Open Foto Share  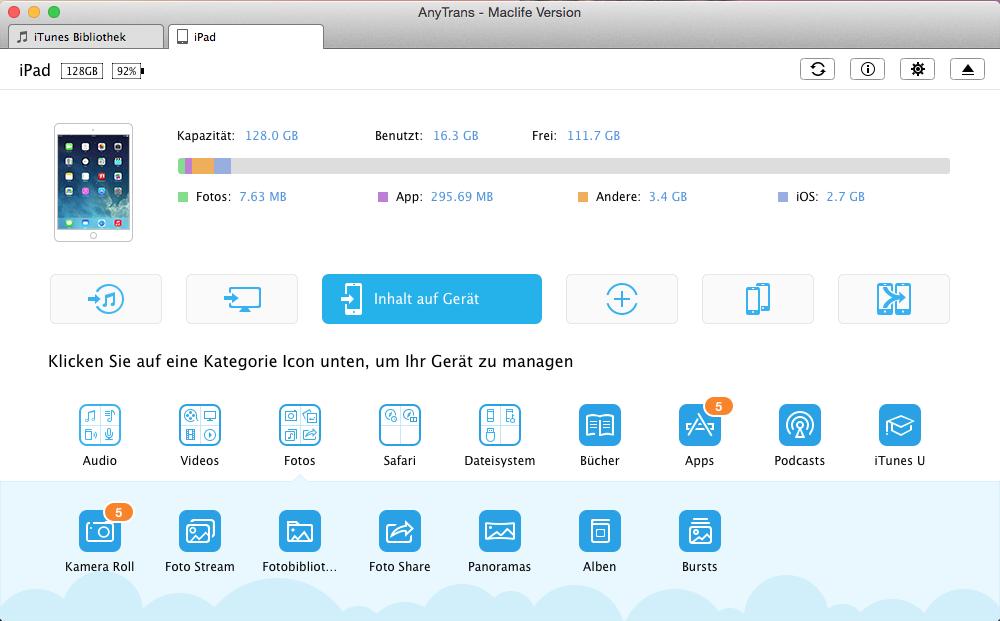[x=400, y=530]
